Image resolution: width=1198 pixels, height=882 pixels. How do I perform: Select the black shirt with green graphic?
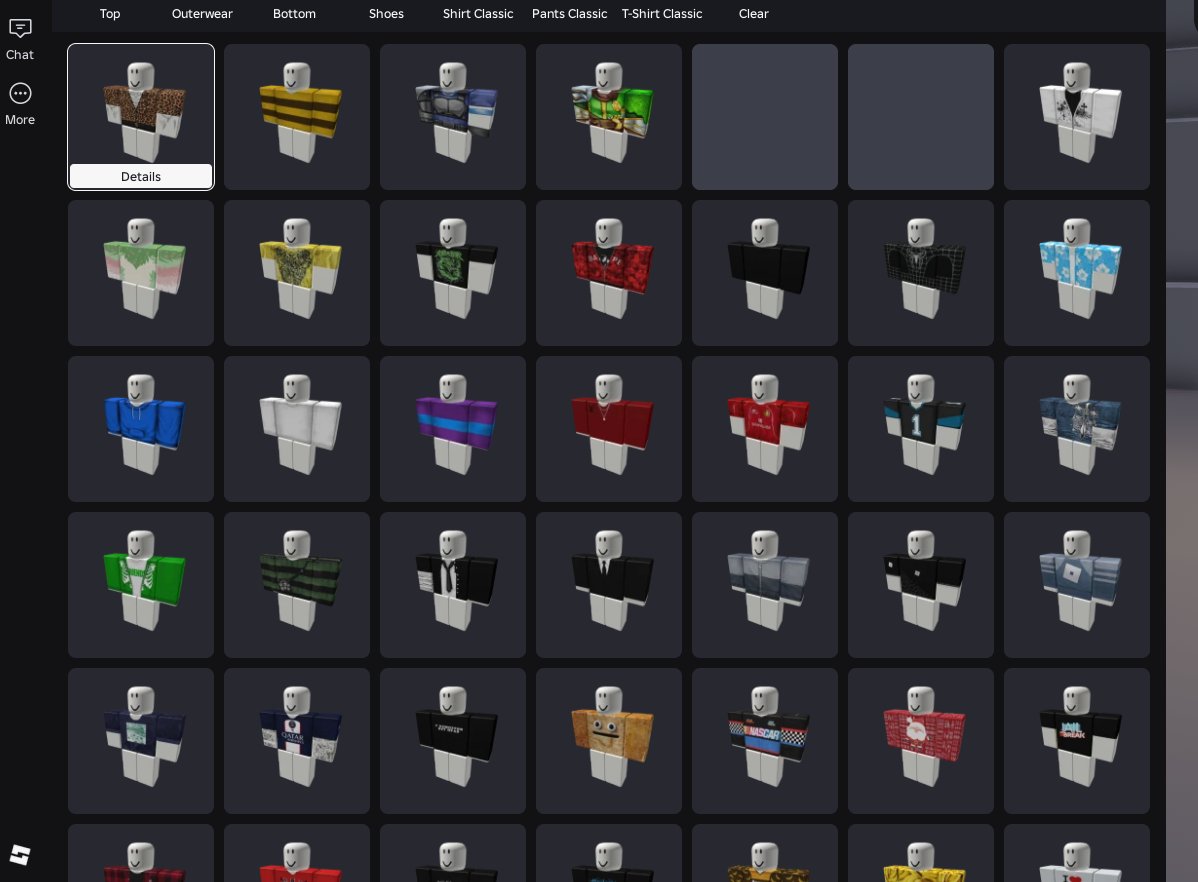[x=452, y=273]
